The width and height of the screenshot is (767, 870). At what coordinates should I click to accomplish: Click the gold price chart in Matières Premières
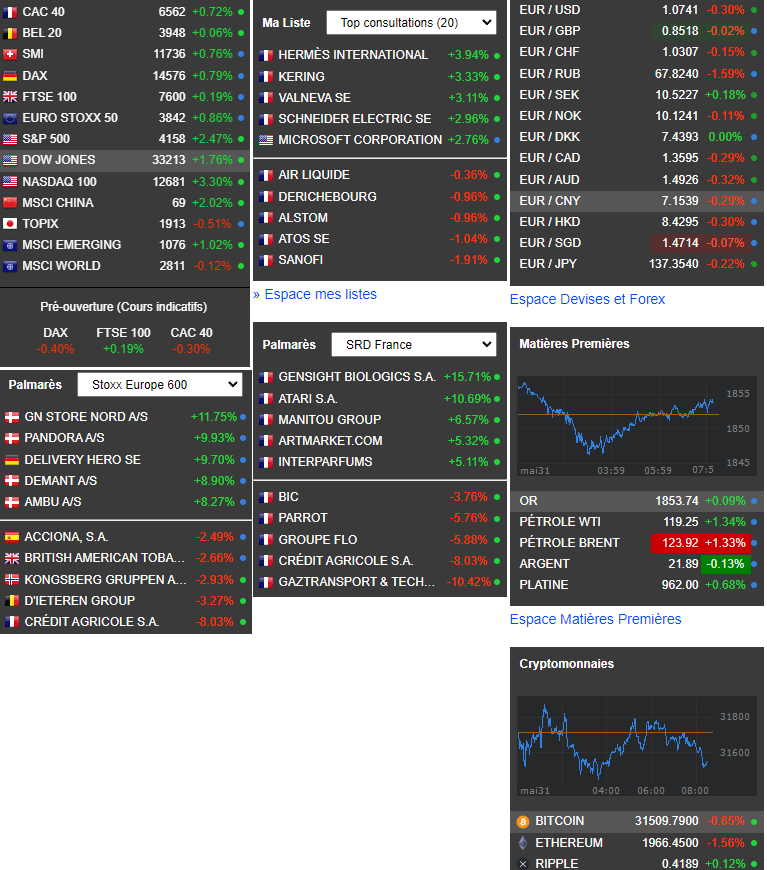point(637,426)
